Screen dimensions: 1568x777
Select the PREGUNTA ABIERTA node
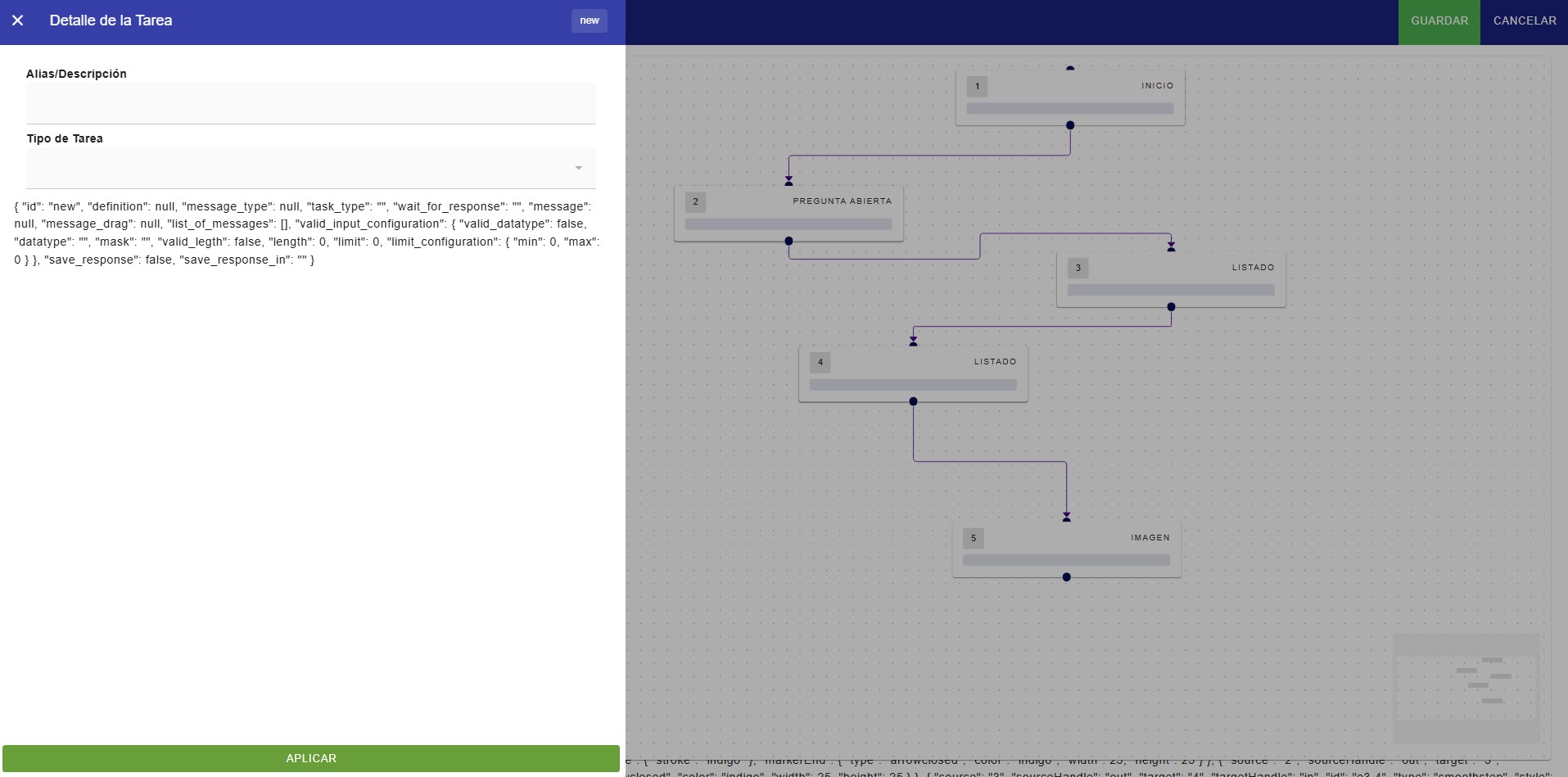789,214
